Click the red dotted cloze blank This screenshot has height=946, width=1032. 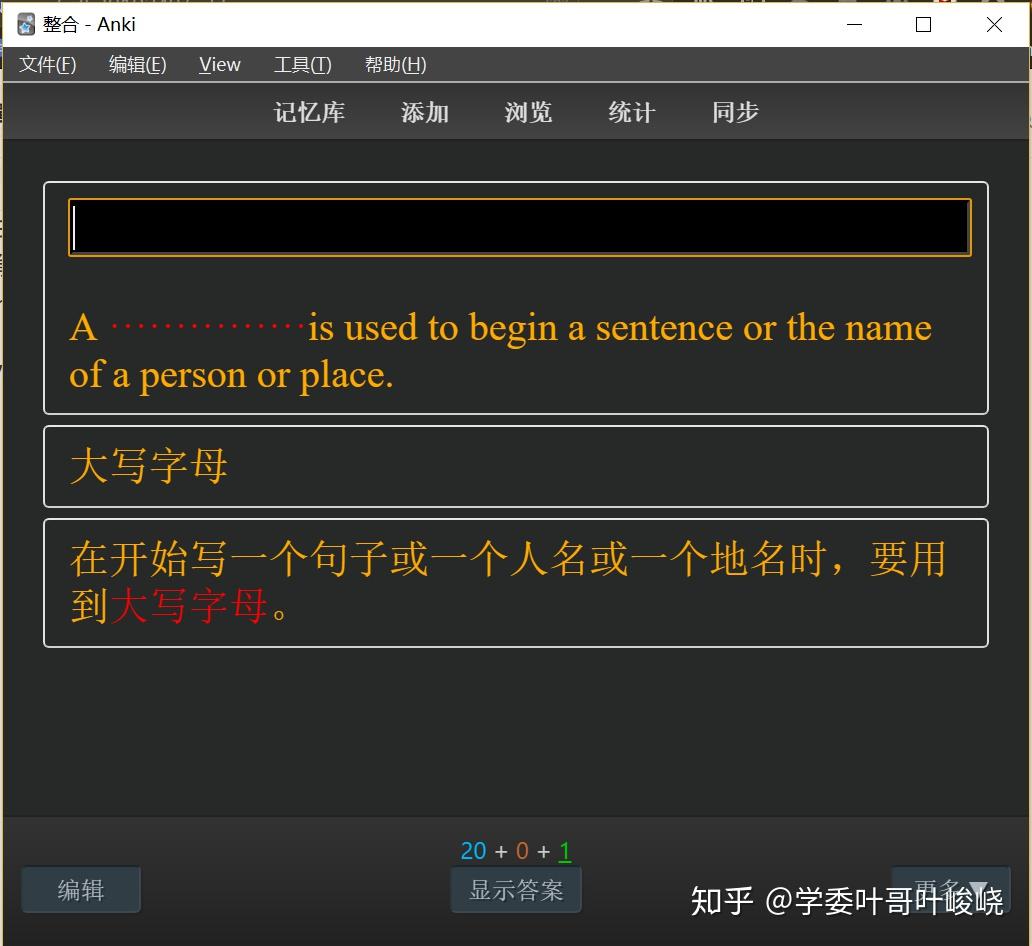[207, 326]
